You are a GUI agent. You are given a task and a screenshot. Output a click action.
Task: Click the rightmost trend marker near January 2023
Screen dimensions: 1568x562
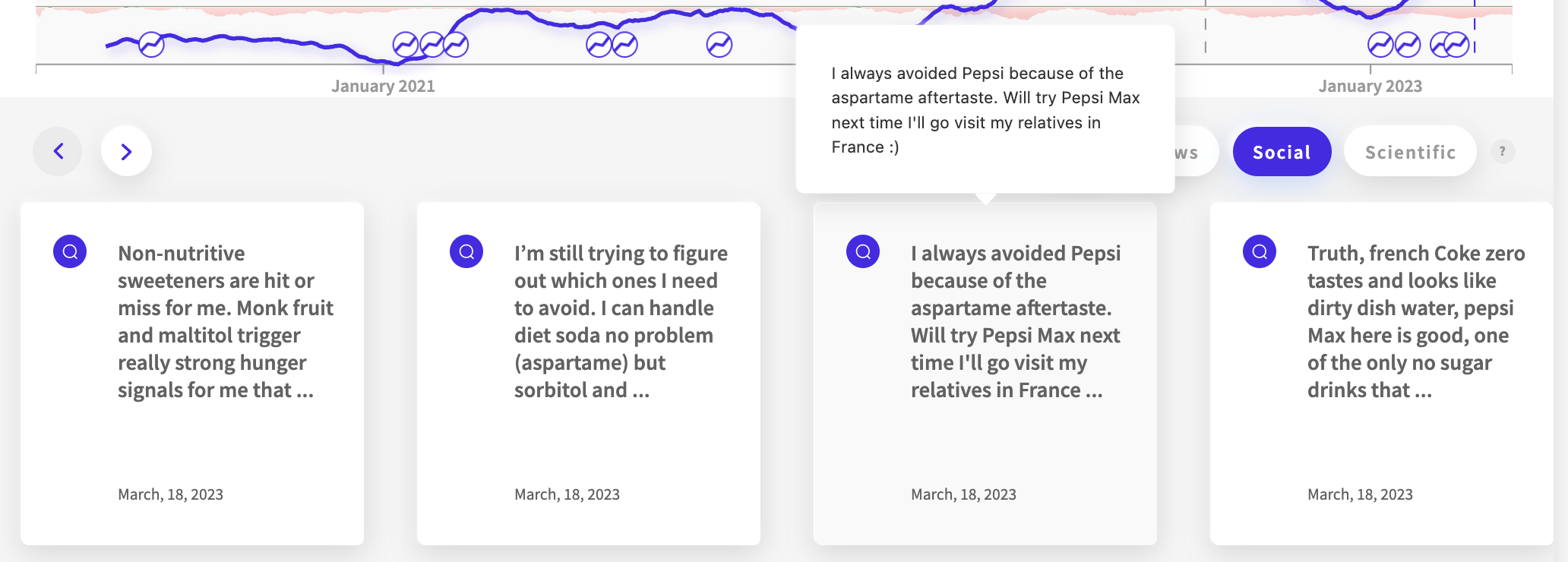coord(1457,45)
